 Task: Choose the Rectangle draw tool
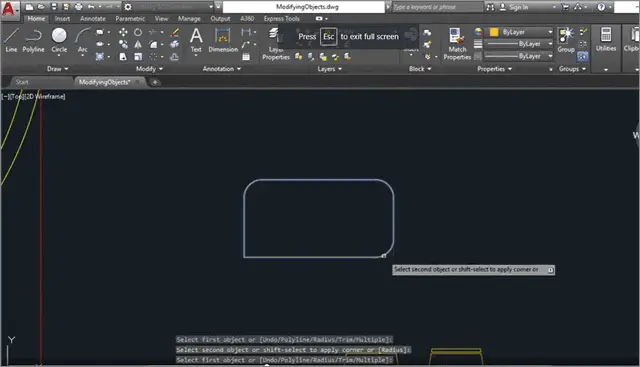100,32
